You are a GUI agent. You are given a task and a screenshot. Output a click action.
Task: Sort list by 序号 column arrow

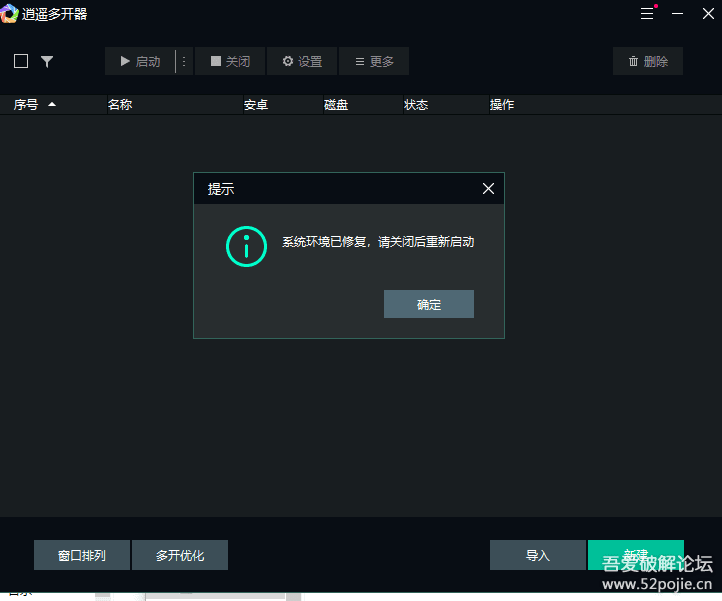pyautogui.click(x=52, y=104)
